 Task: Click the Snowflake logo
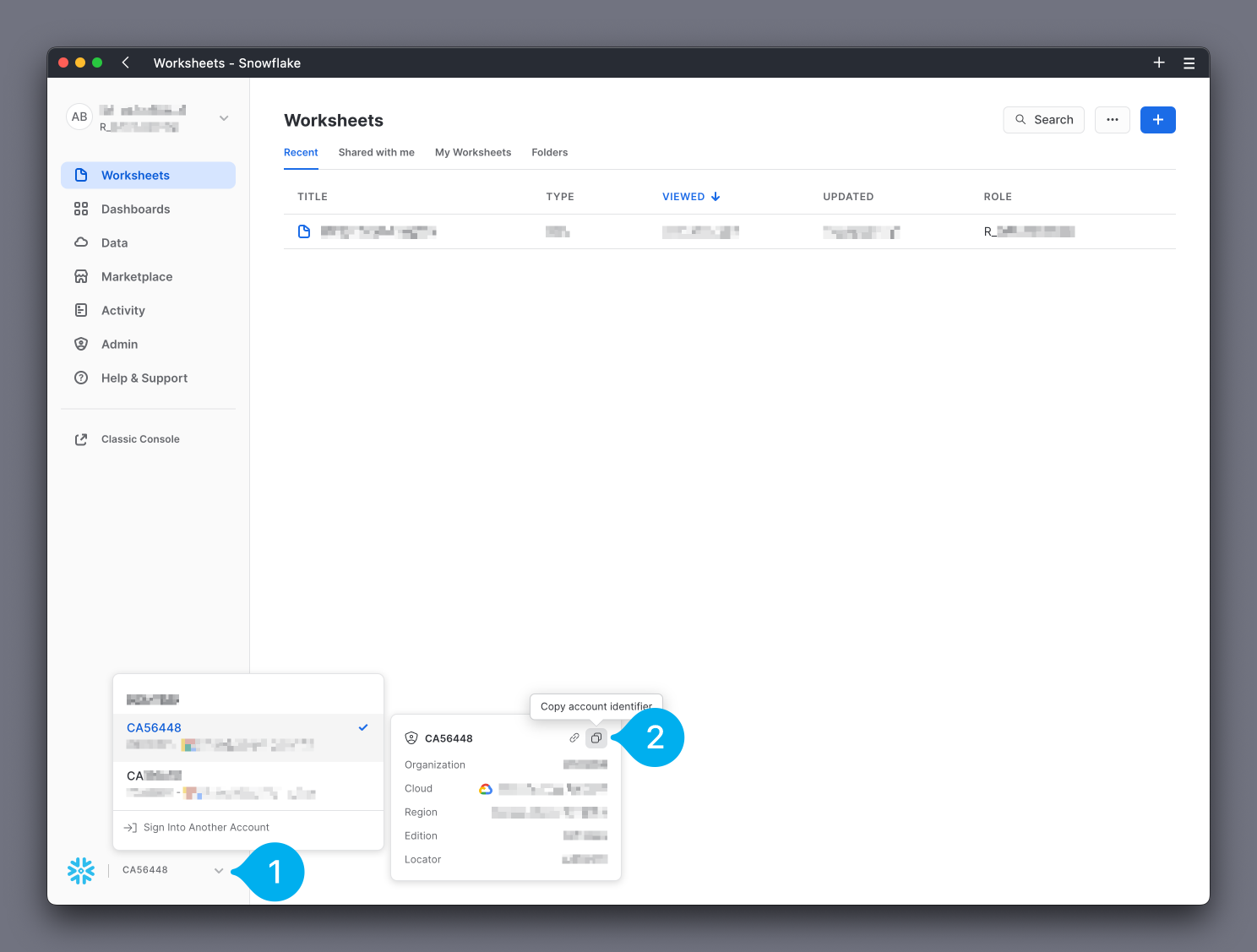click(81, 870)
